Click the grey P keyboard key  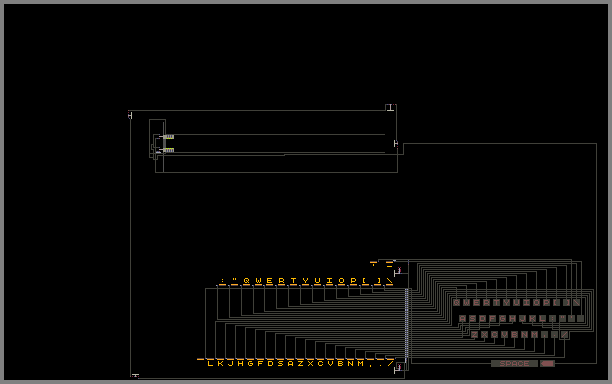[x=546, y=302]
